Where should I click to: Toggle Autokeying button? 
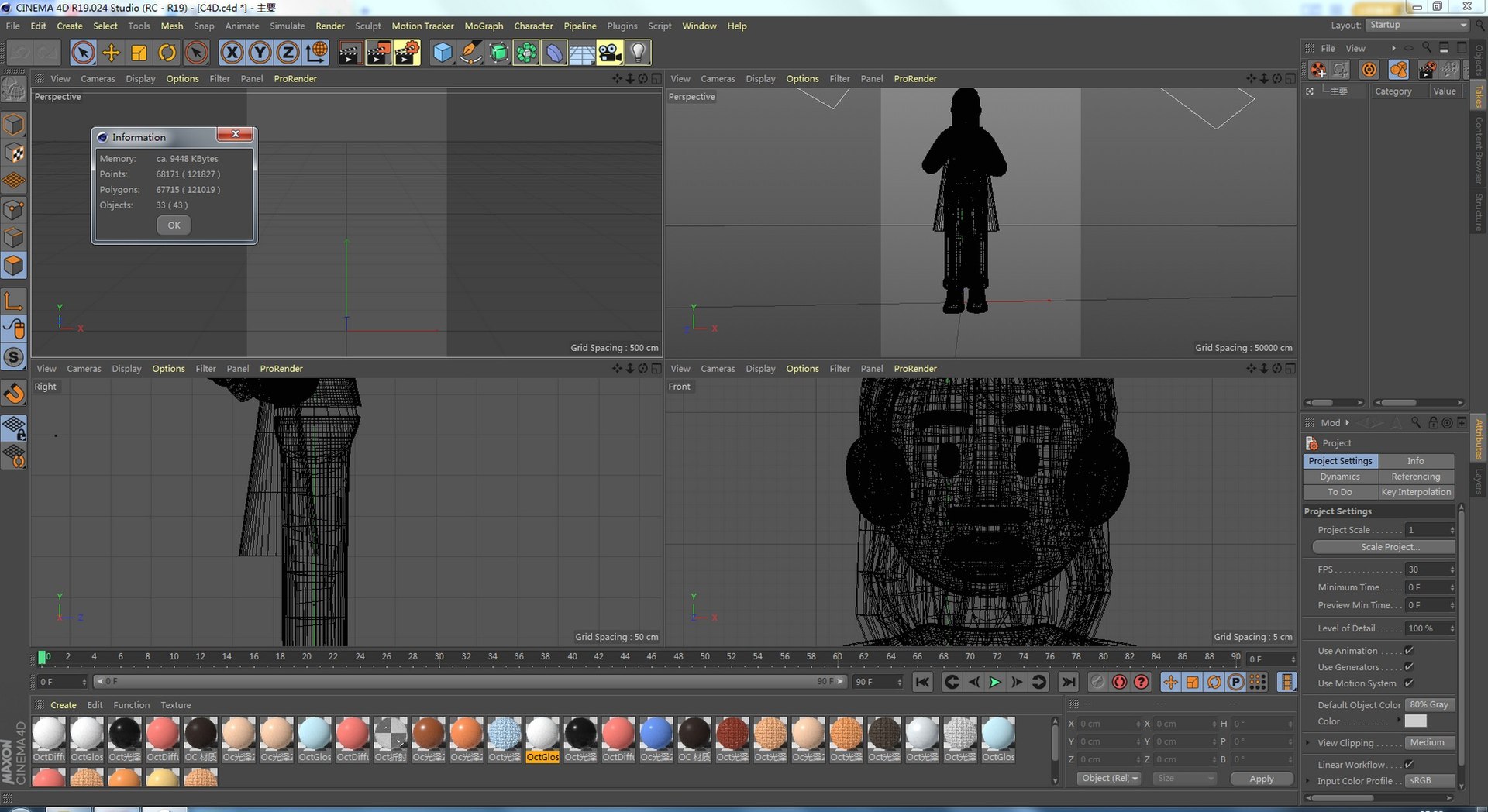tap(1119, 682)
